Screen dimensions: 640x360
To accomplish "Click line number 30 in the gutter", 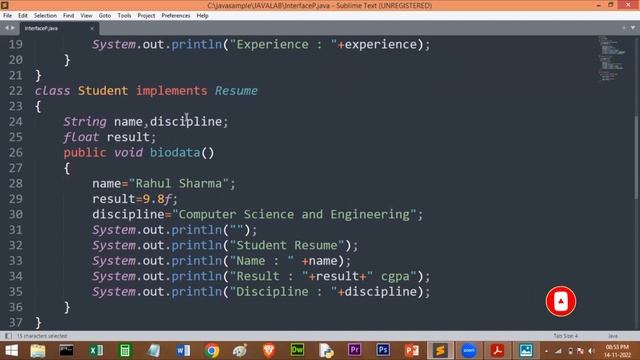I will click(x=16, y=214).
